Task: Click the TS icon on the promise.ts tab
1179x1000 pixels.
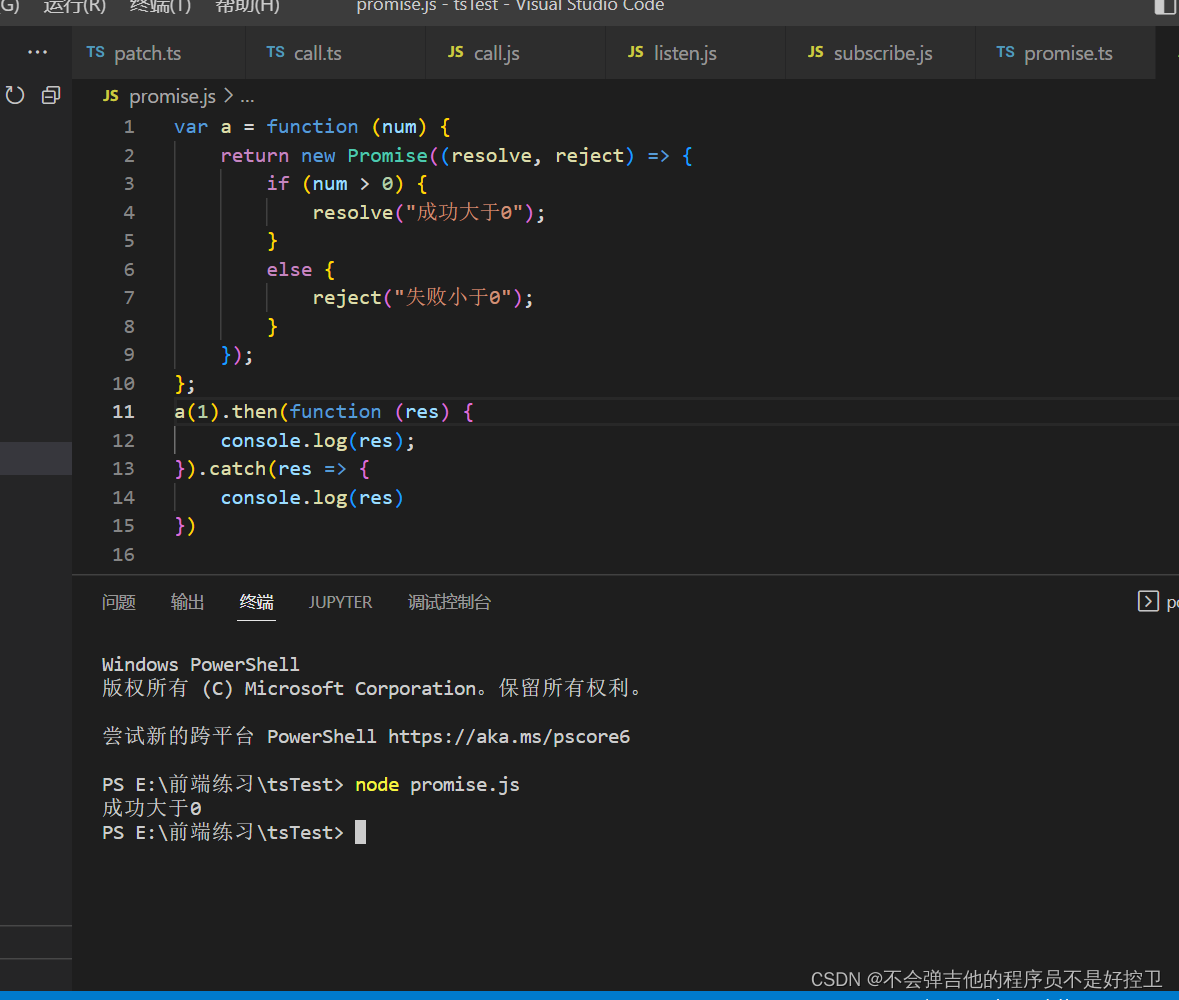Action: click(1004, 52)
